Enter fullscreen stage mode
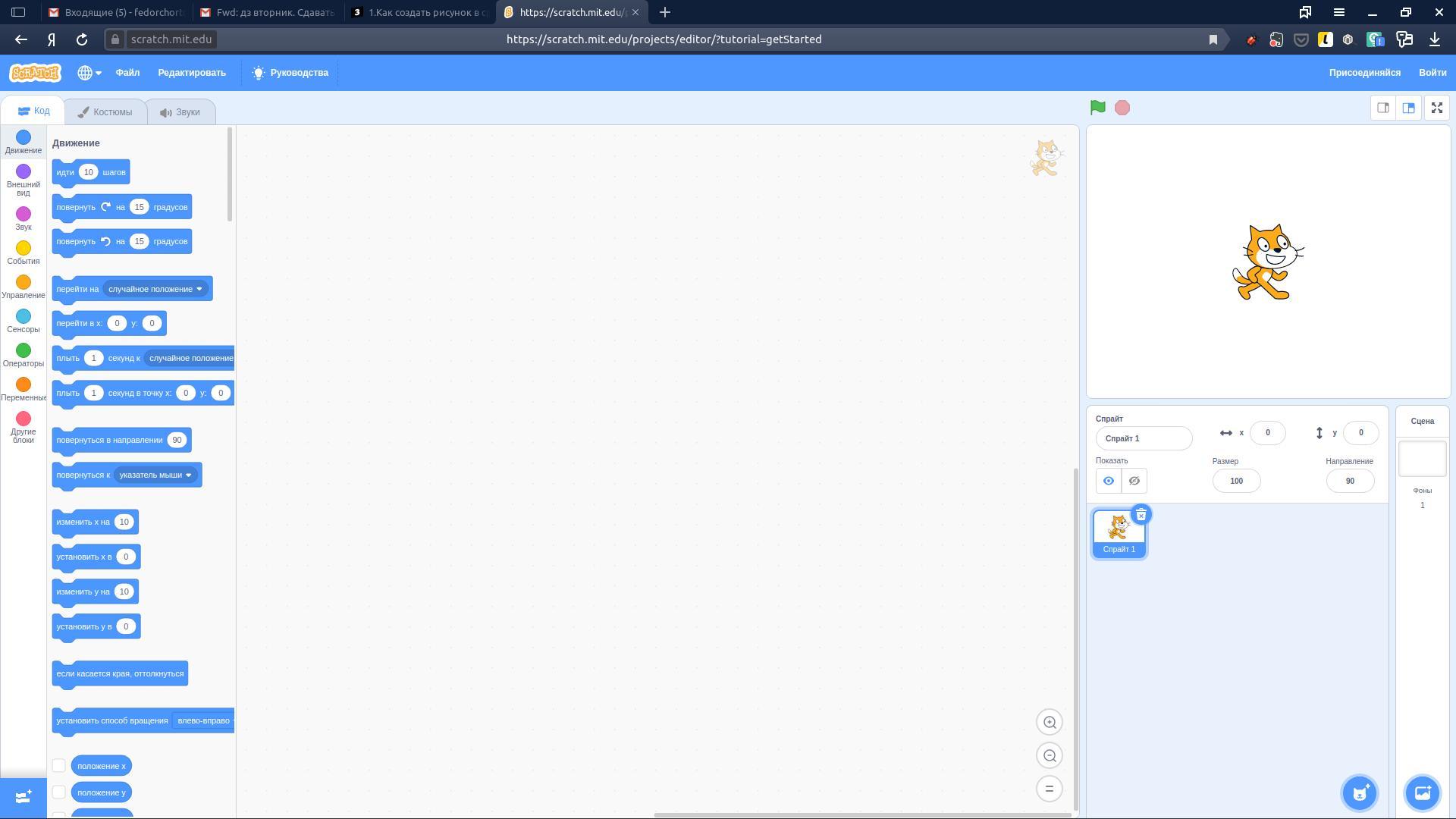The height and width of the screenshot is (819, 1456). (1436, 108)
